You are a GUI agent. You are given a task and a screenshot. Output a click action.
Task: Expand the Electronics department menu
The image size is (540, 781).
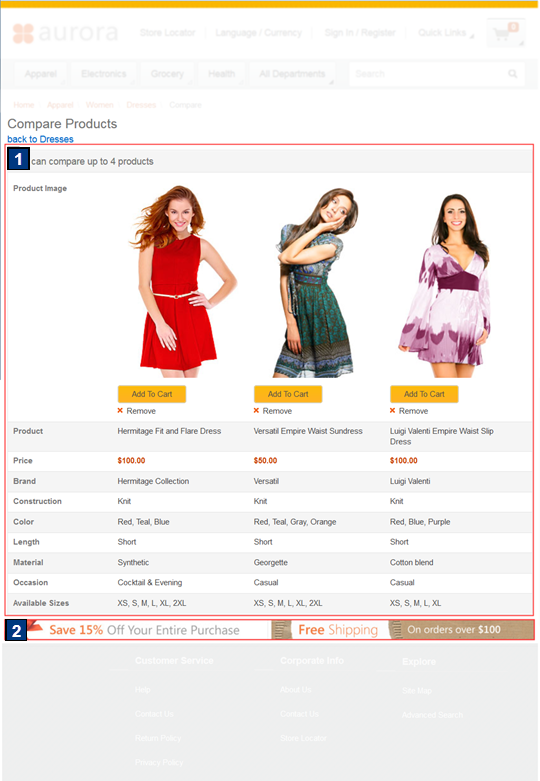point(104,74)
